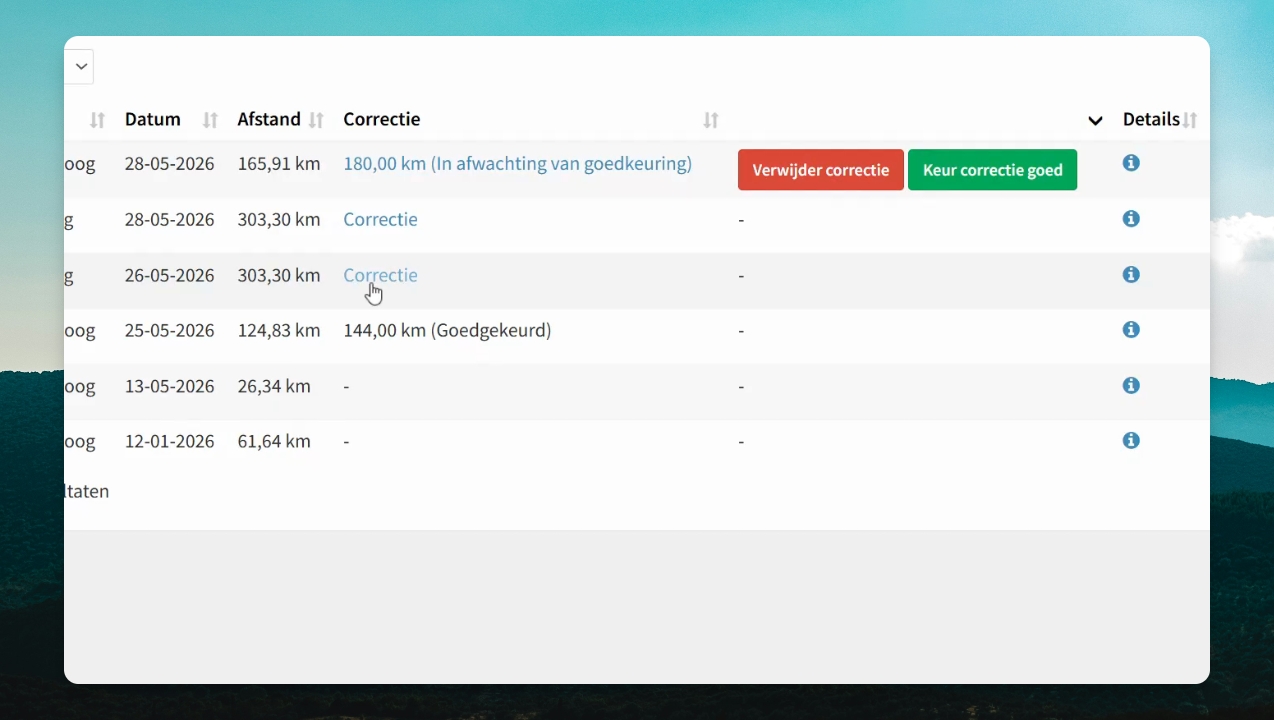Viewport: 1274px width, 720px height.
Task: Select the 124,83 km distance cell
Action: [x=279, y=330]
